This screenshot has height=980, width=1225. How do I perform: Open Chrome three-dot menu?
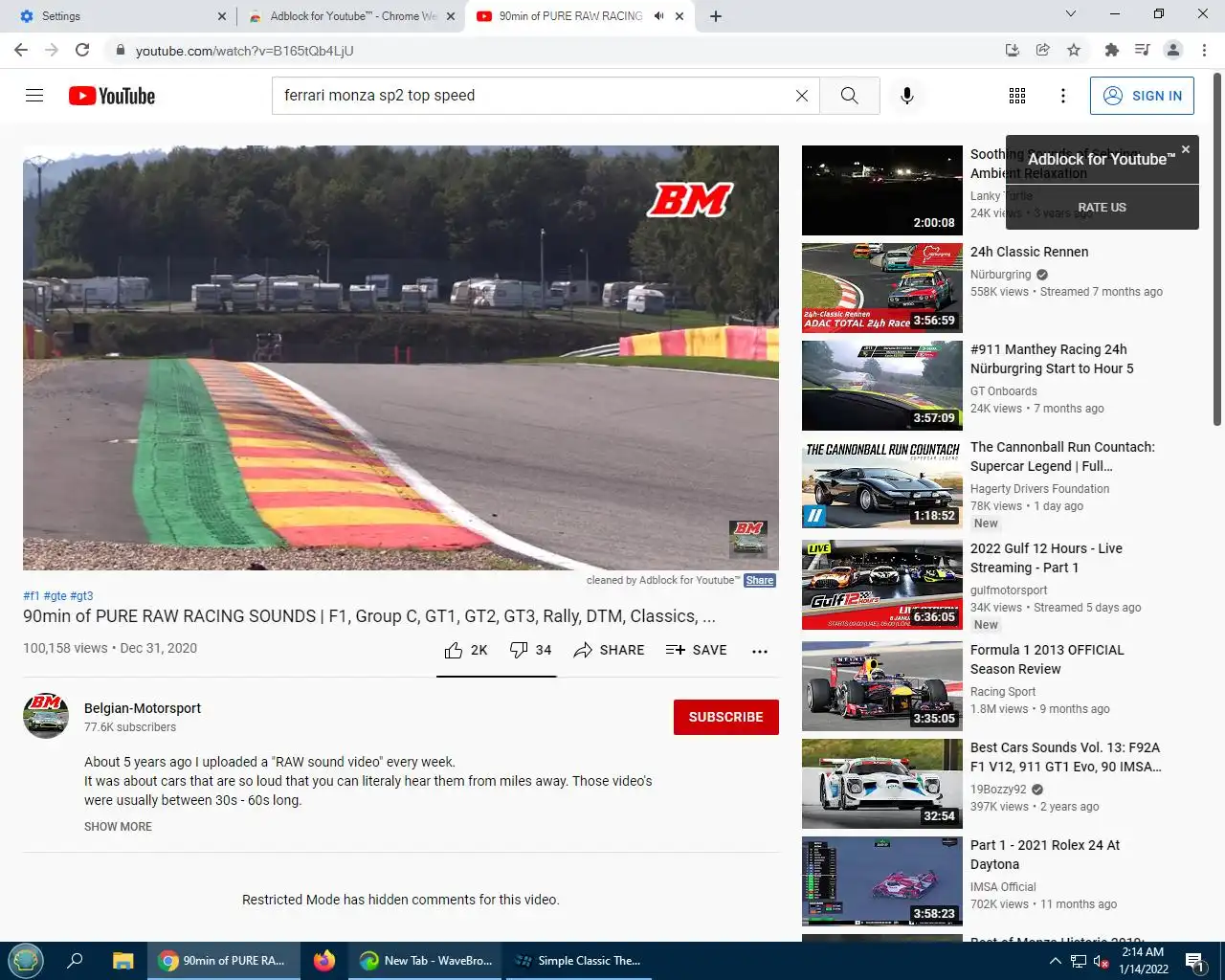(x=1204, y=50)
